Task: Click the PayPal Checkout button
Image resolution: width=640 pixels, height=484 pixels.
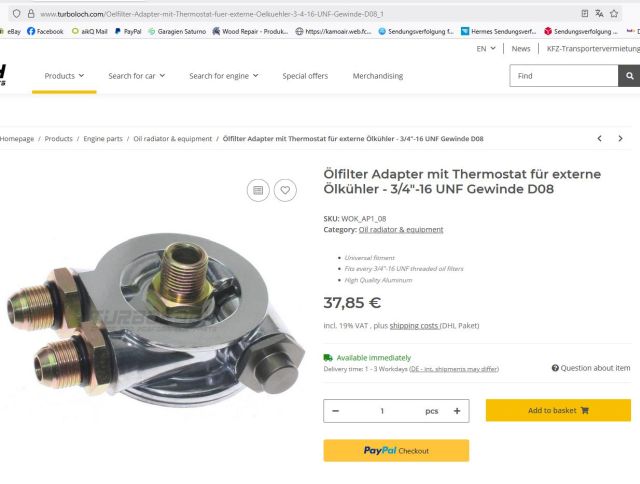Action: [x=396, y=451]
